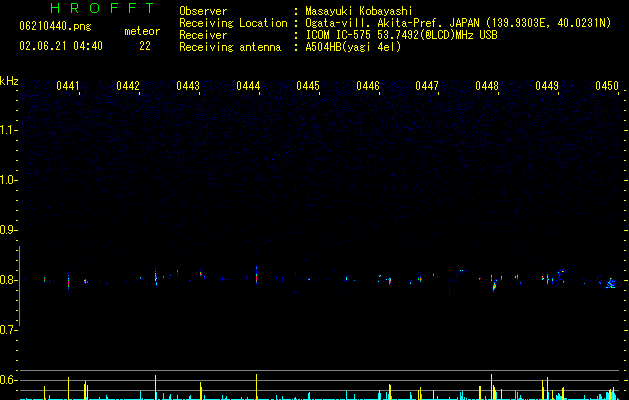Screen dimensions: 629x400
Task: Click the A504HB(yagi 4el) antenna text
Action: [x=353, y=47]
